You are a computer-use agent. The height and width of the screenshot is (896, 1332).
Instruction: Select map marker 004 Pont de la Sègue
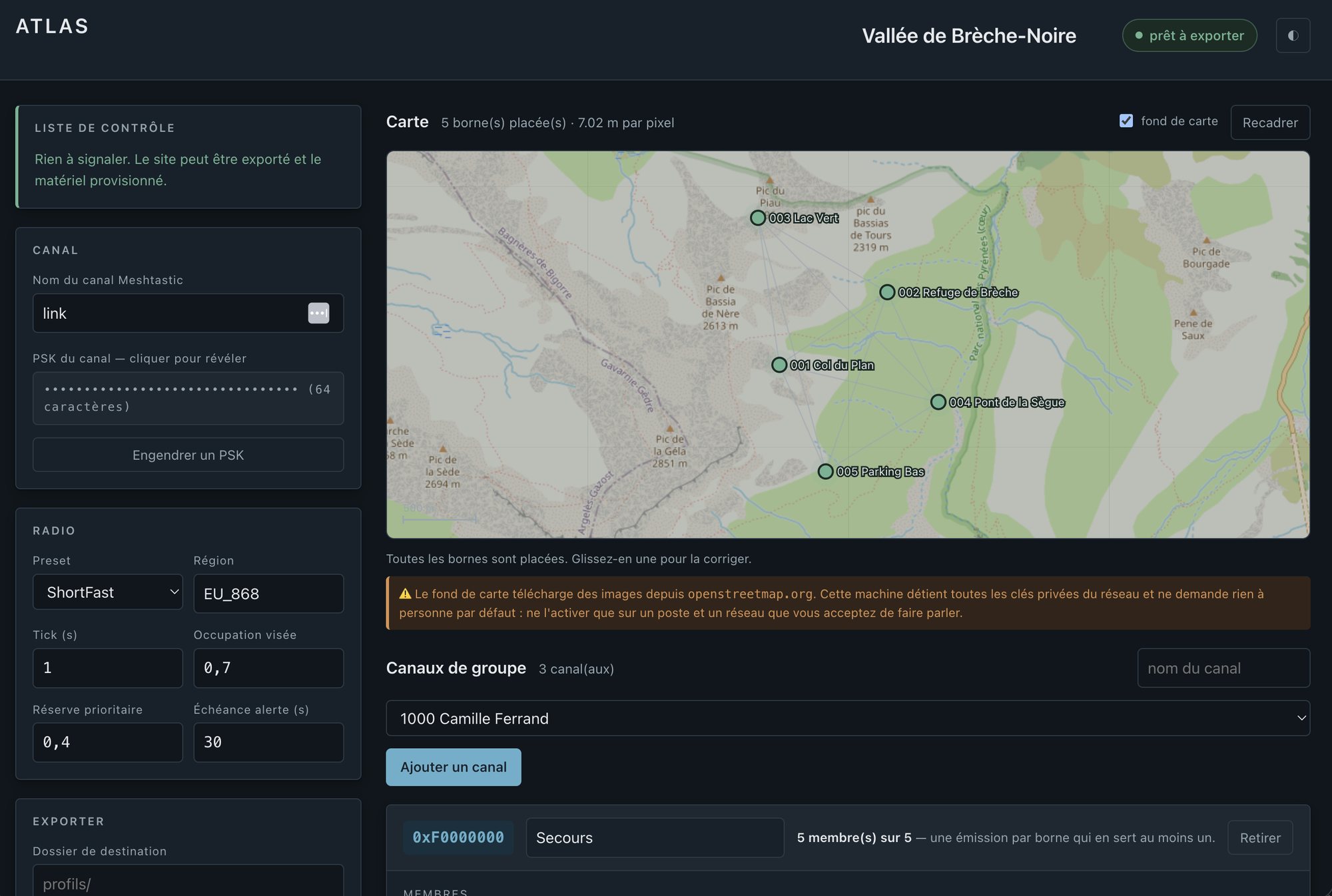click(938, 402)
